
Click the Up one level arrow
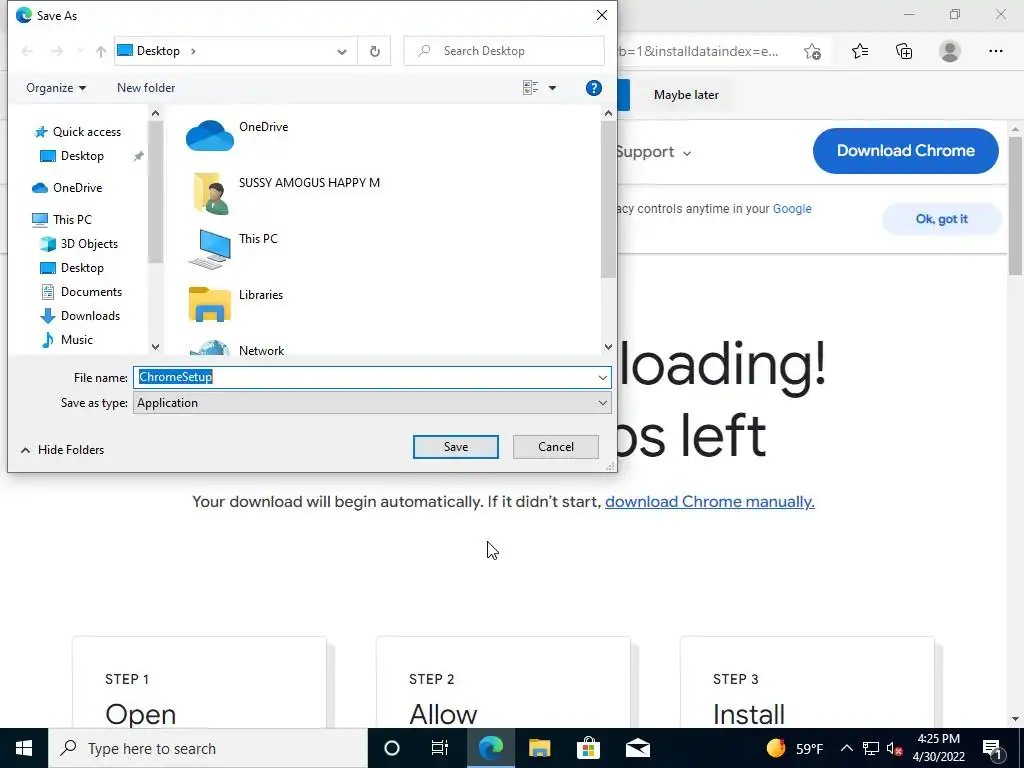tap(101, 51)
